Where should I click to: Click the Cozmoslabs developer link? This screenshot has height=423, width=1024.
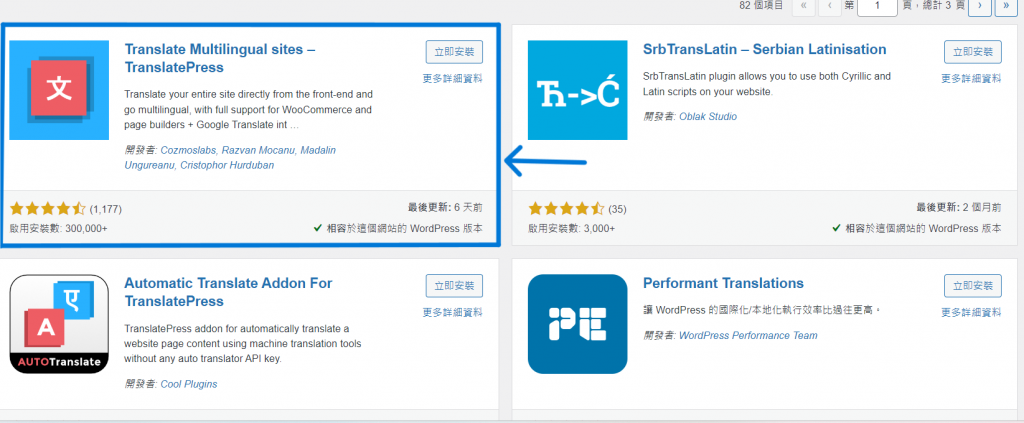pyautogui.click(x=186, y=150)
